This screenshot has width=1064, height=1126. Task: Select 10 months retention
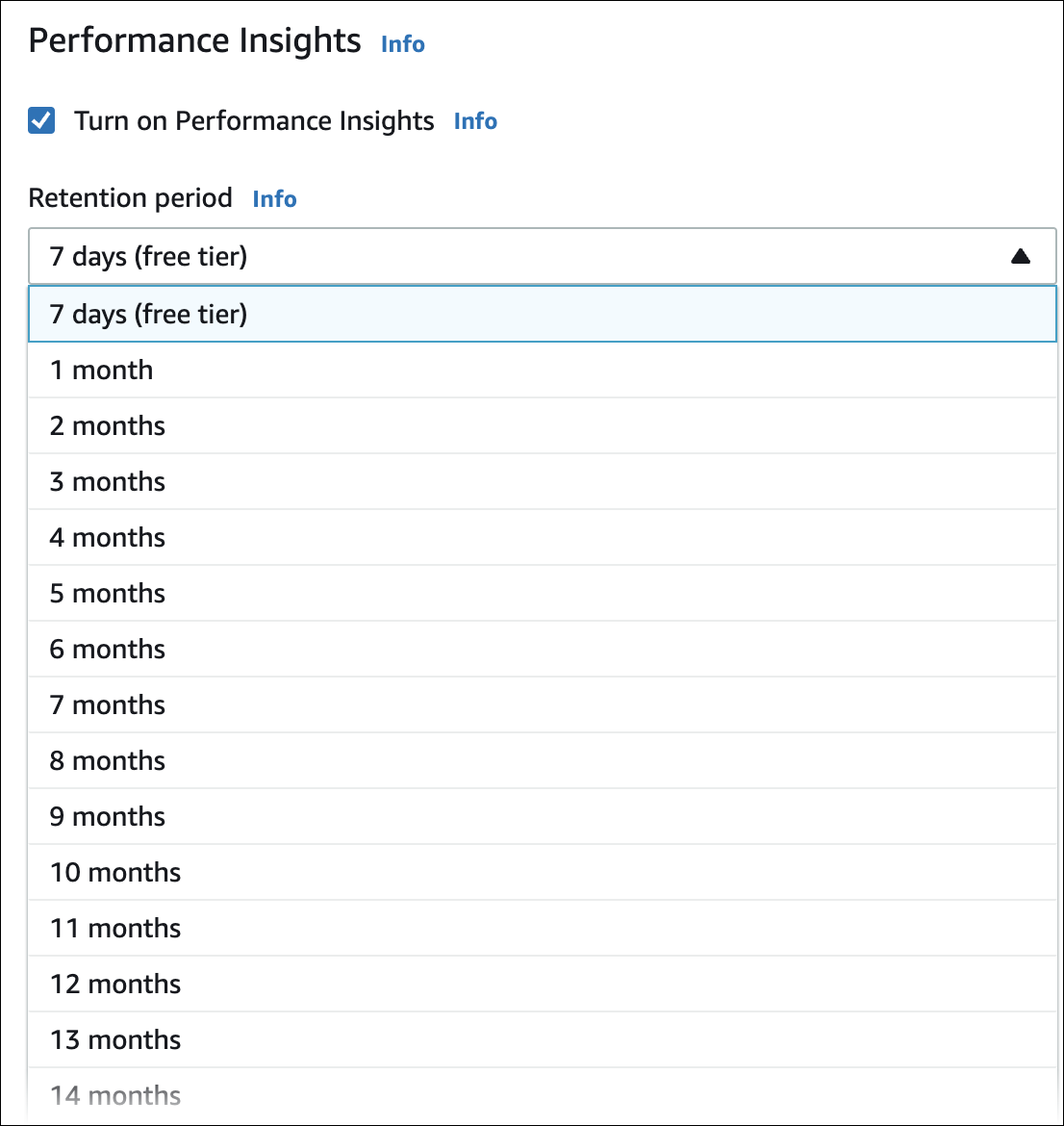point(114,872)
